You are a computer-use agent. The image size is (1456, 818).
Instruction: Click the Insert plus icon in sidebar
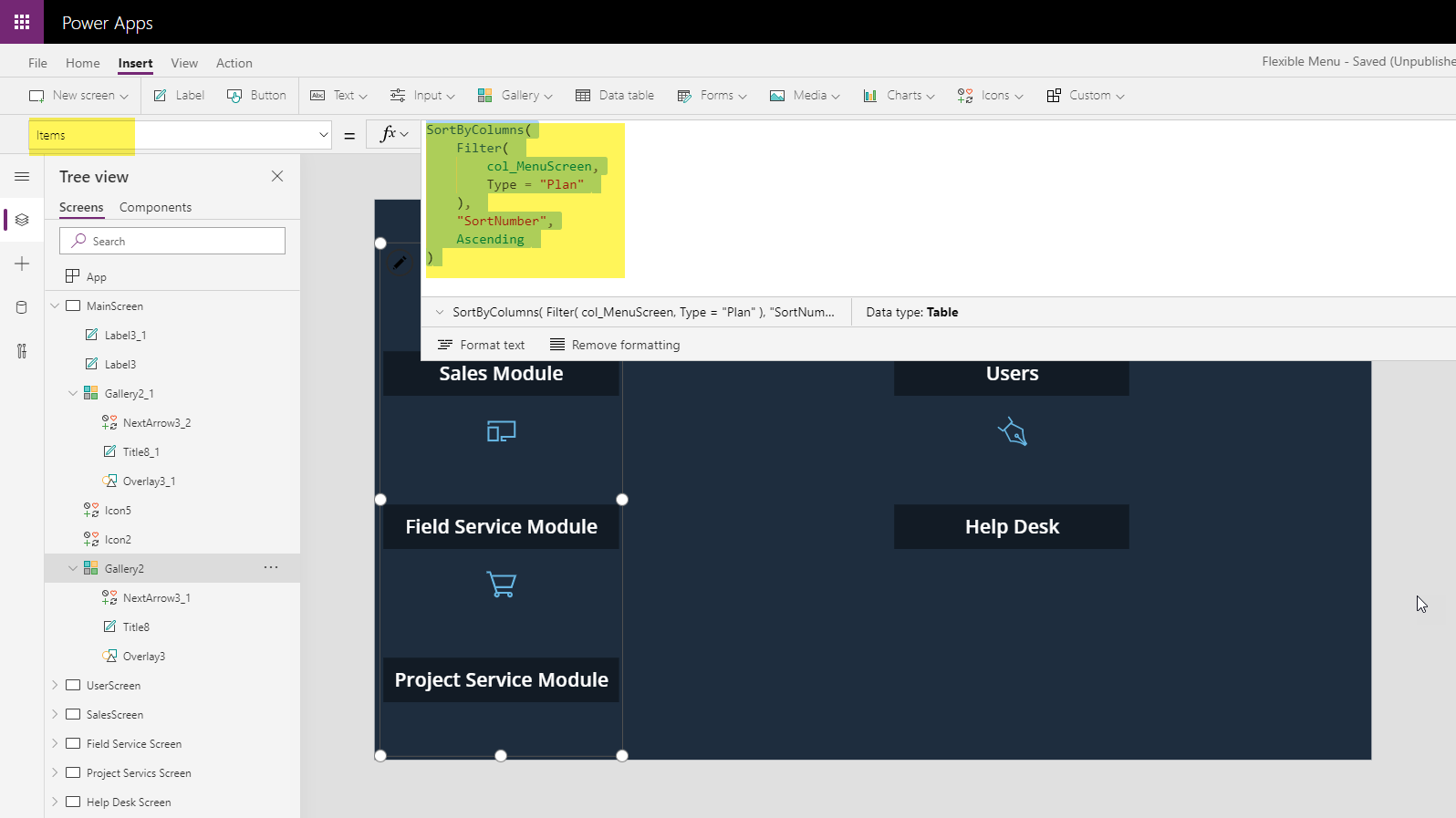22,264
